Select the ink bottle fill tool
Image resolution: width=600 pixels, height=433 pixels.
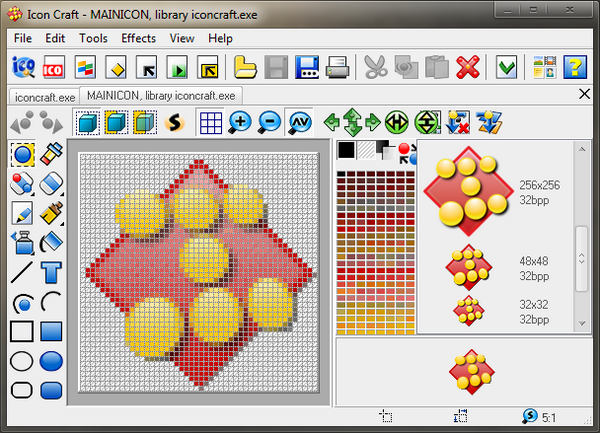click(23, 243)
